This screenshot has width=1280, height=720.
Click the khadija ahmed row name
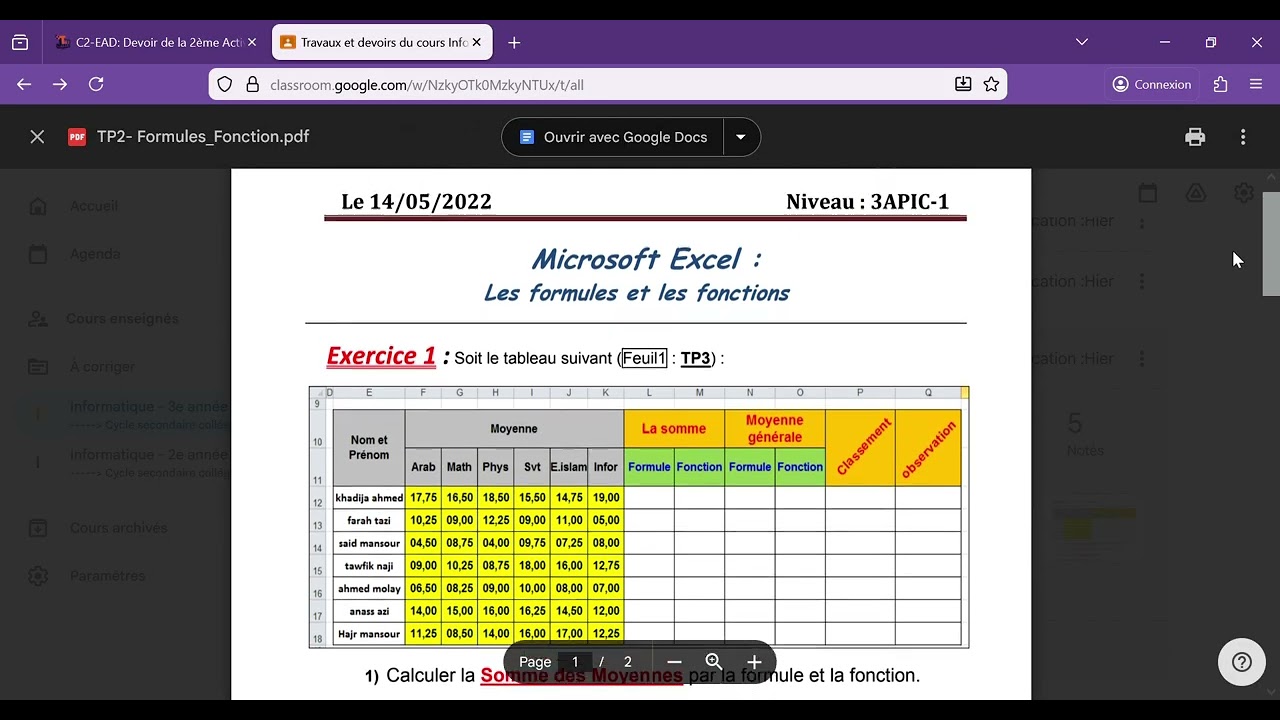coord(369,498)
